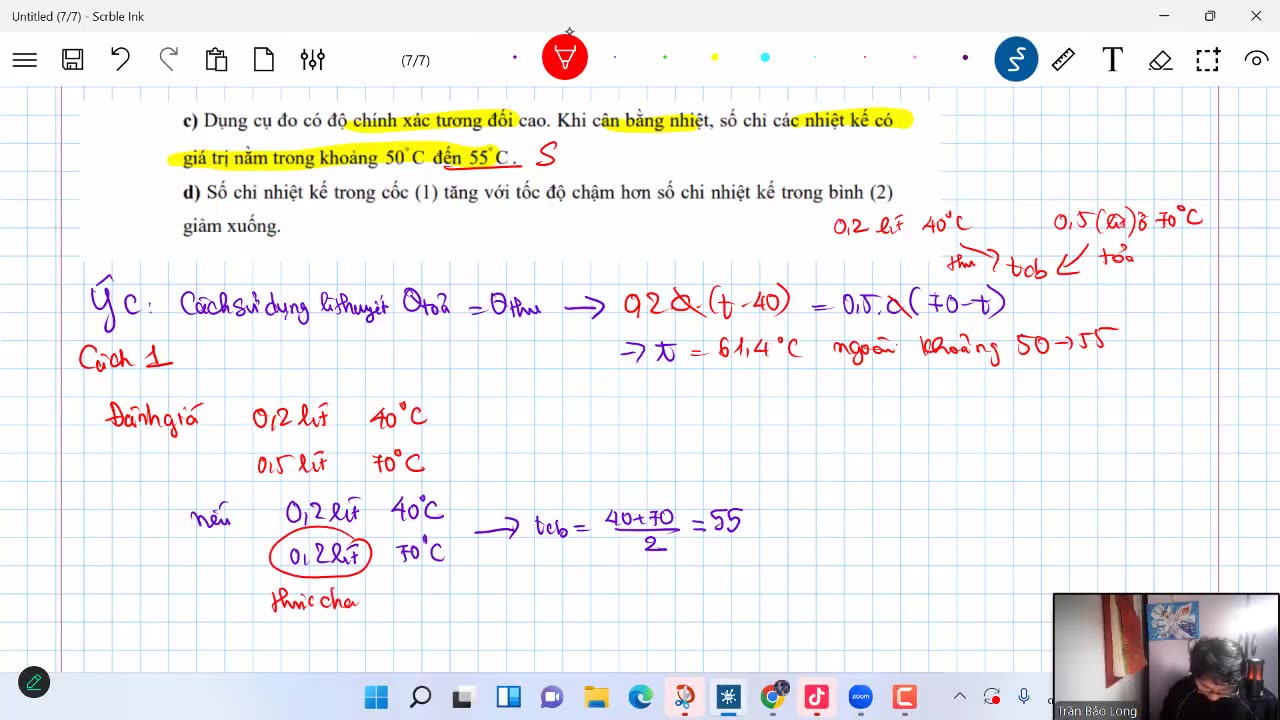Screen dimensions: 1280x720
Task: Open the hamburger main menu
Action: (x=25, y=60)
